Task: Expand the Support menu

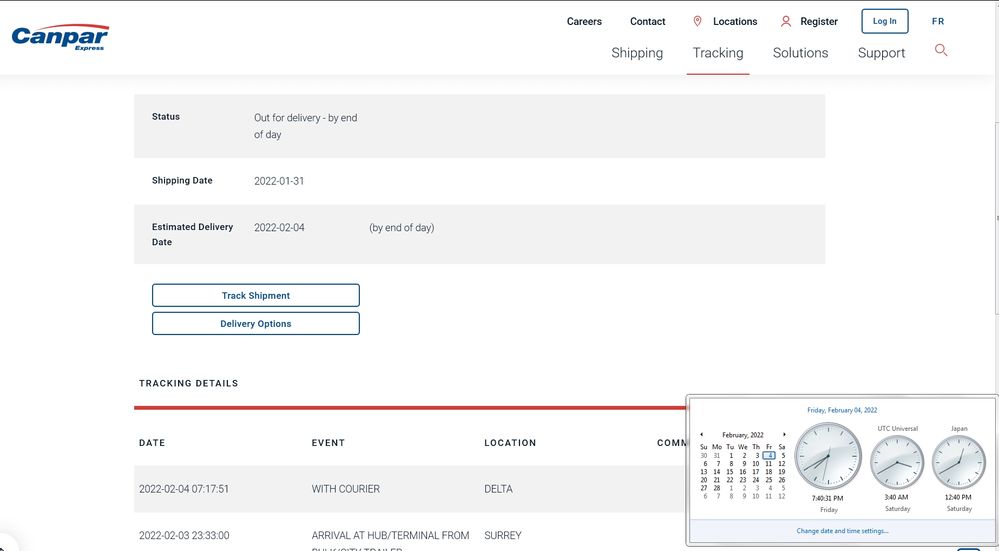Action: (x=881, y=53)
